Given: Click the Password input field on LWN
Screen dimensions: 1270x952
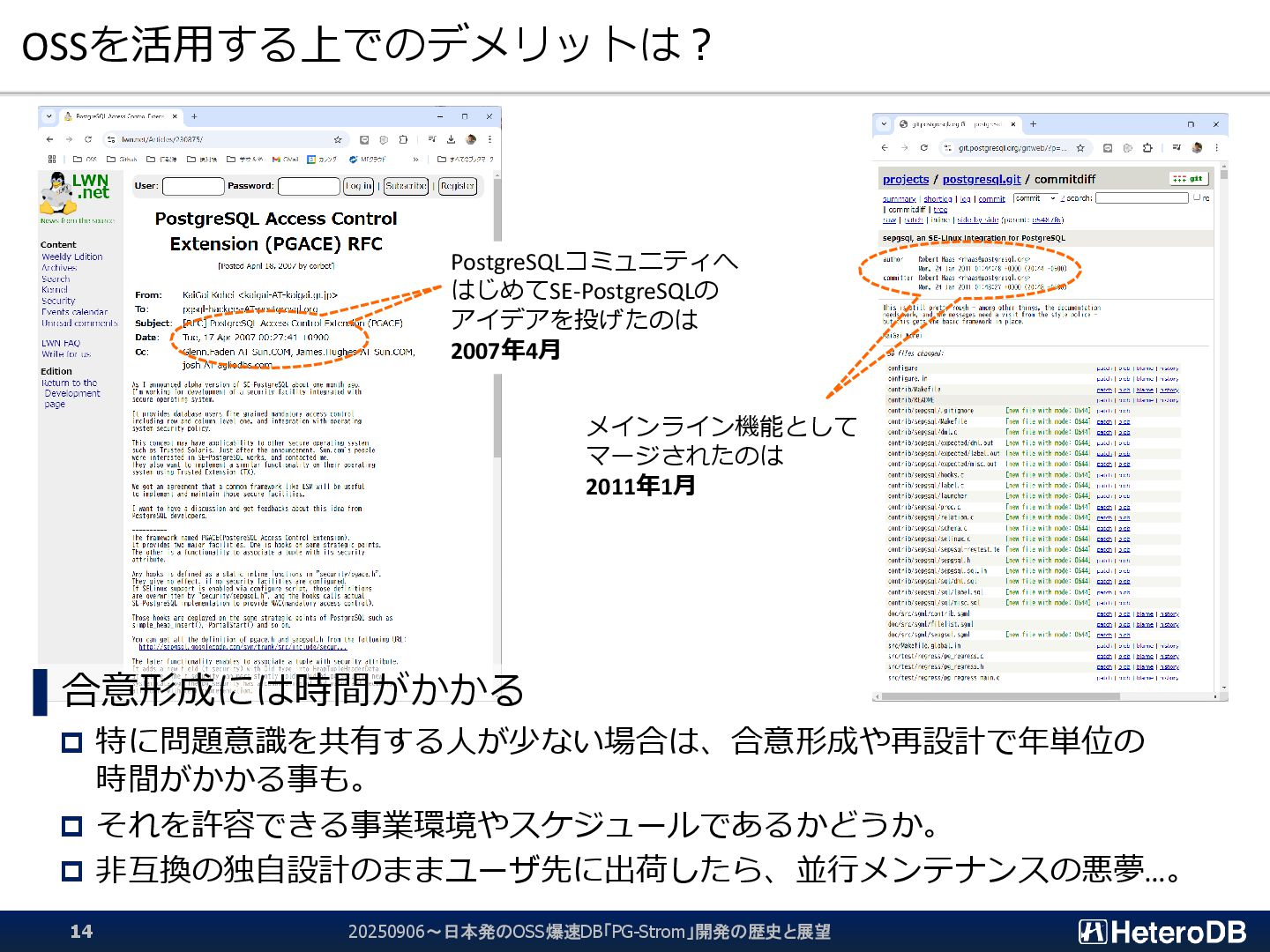Looking at the screenshot, I should 309,186.
